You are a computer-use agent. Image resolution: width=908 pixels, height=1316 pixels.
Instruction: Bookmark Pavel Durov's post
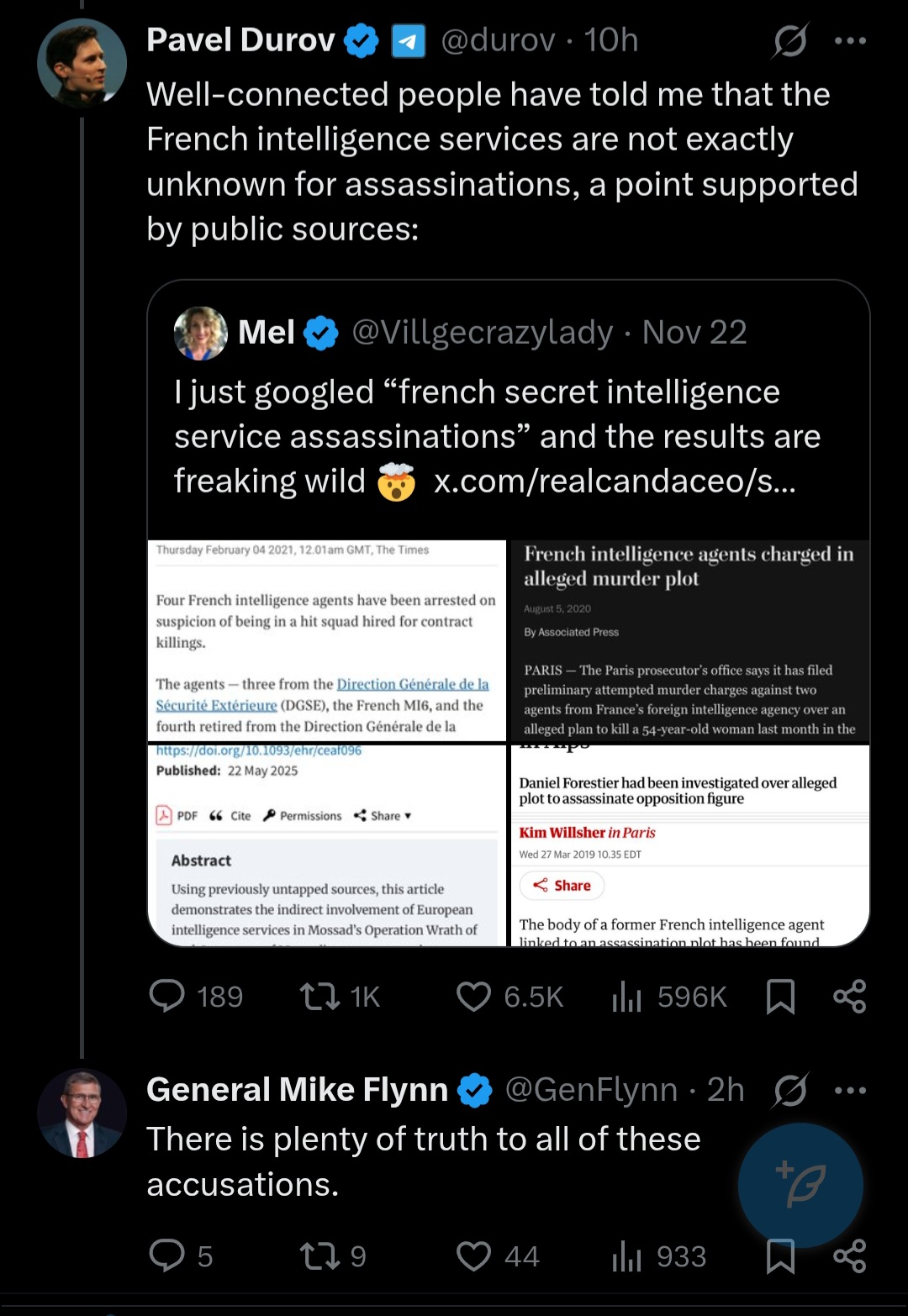tap(780, 996)
